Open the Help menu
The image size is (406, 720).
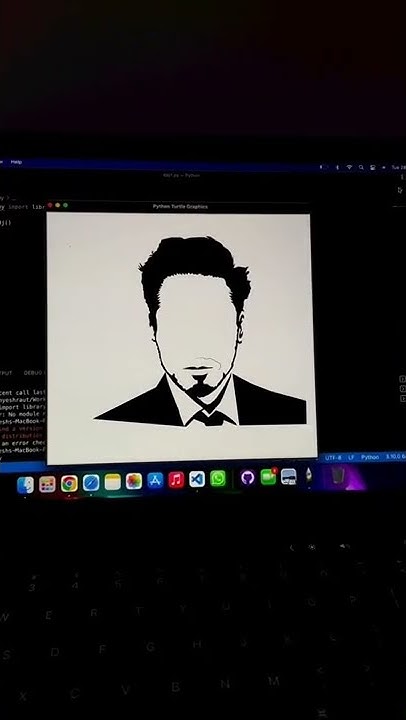[16, 162]
